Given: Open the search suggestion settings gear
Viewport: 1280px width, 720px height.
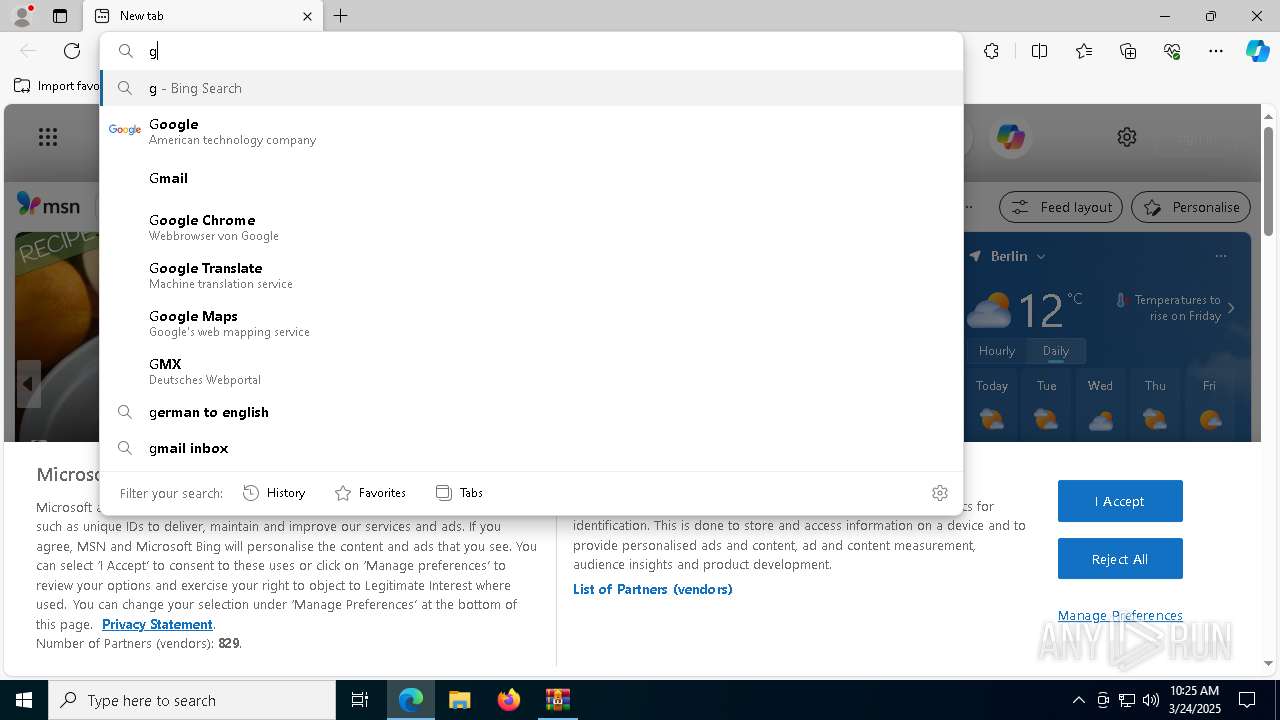Looking at the screenshot, I should point(939,492).
